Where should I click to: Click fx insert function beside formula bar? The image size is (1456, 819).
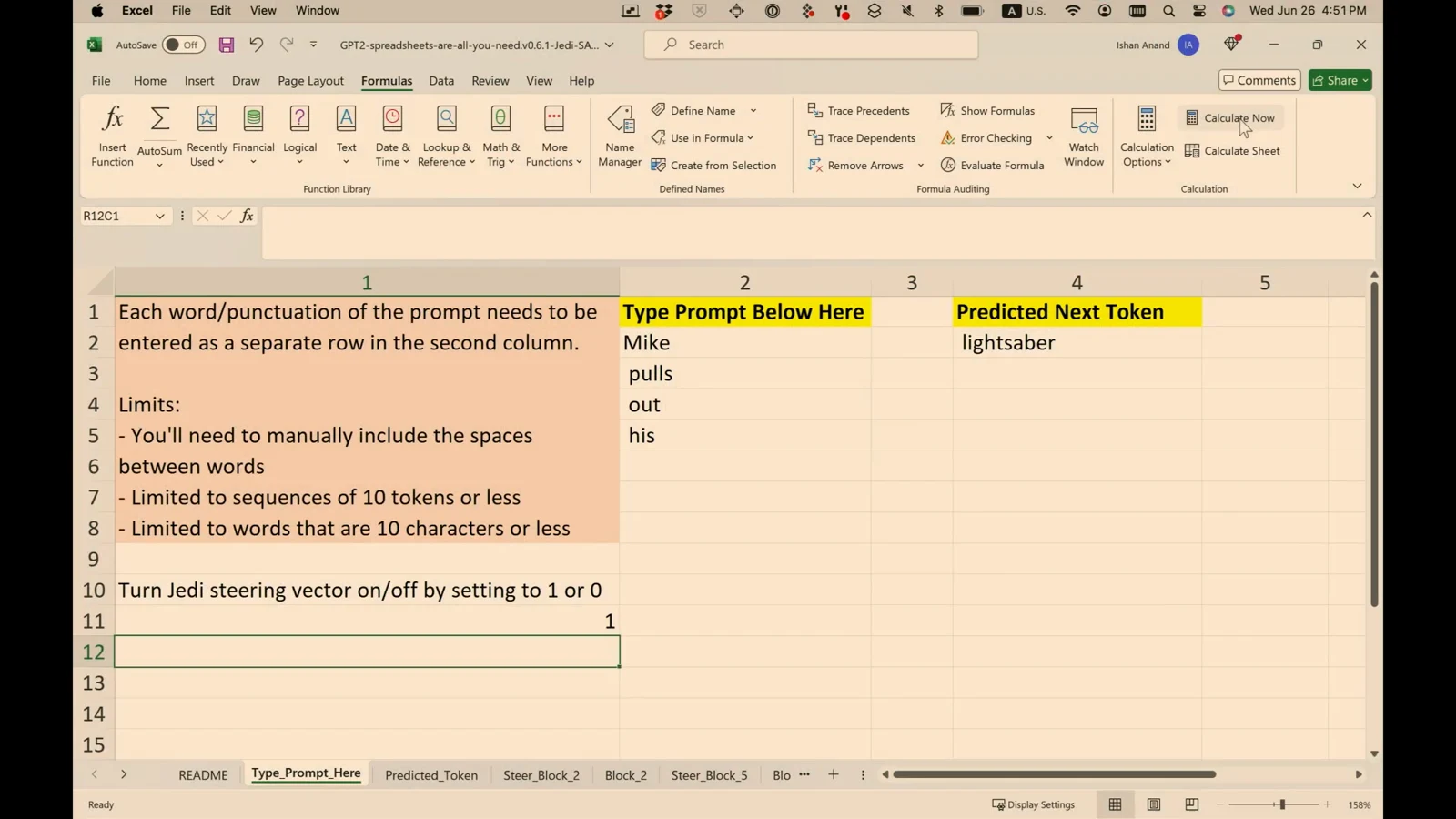pos(247,216)
